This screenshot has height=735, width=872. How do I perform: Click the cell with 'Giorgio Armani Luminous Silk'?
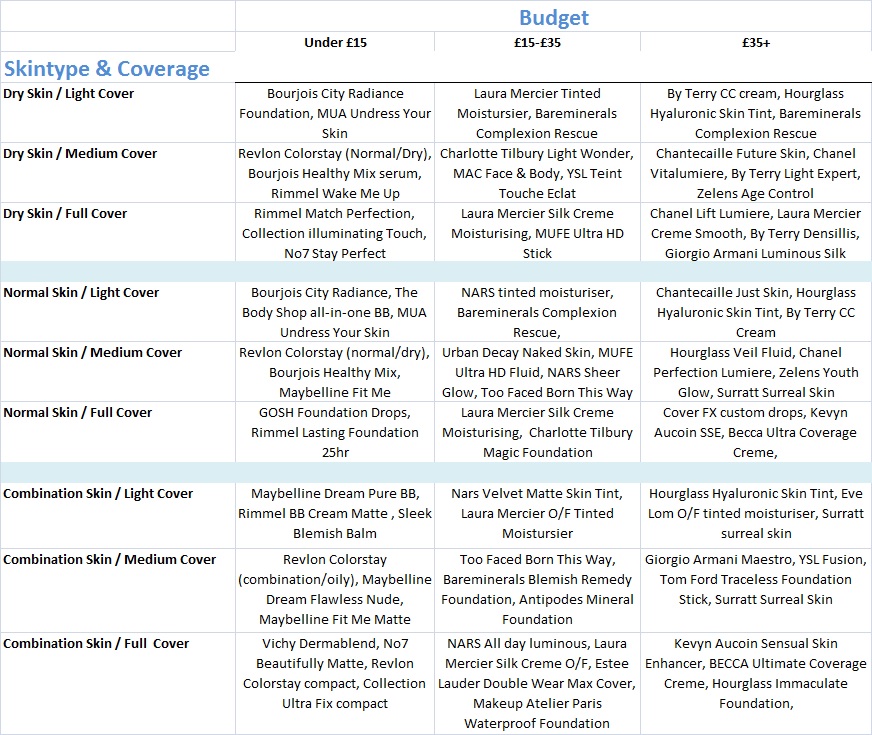[x=756, y=233]
